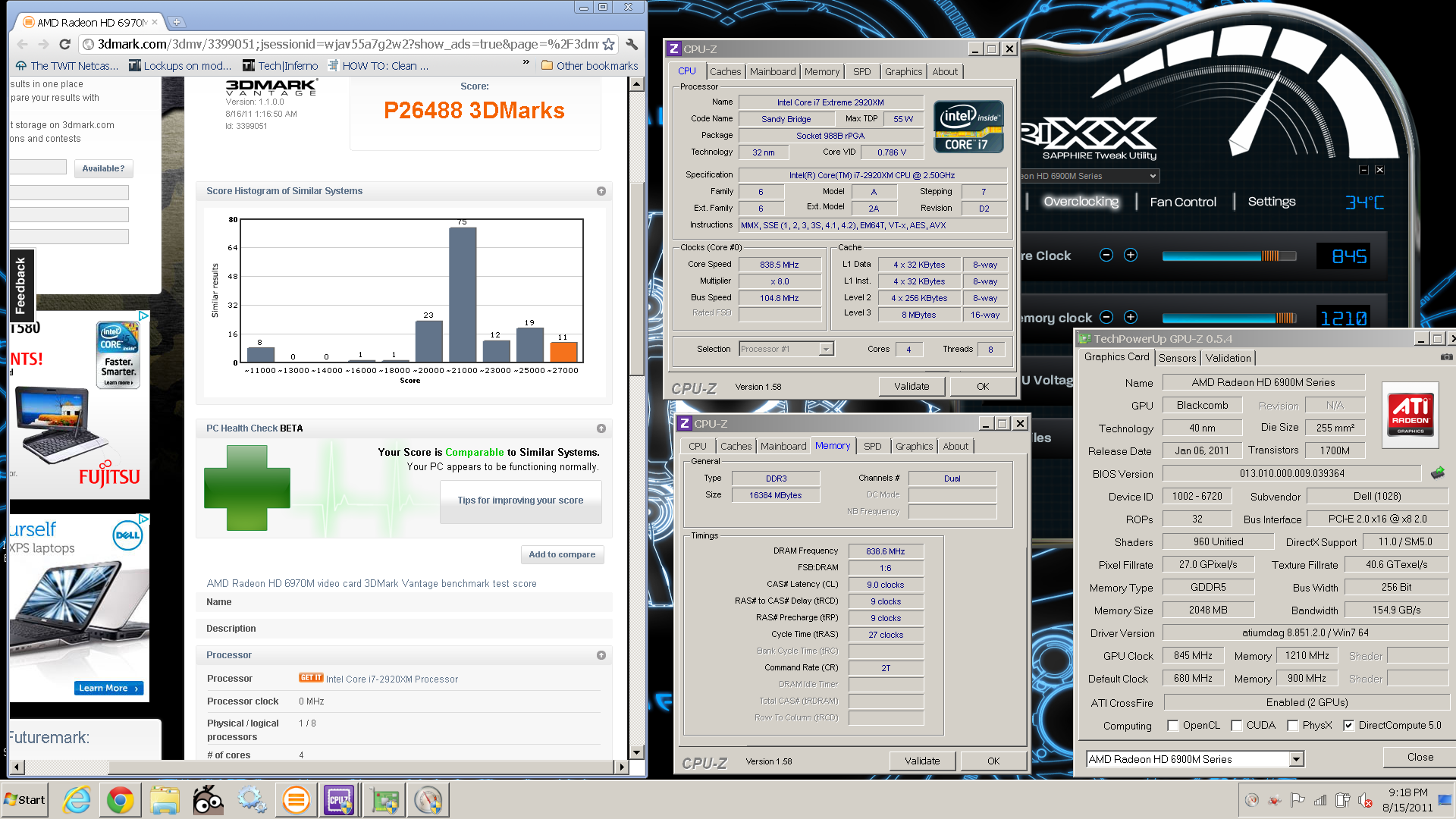Expand bookmarks overflow chevron
Viewport: 1456px width, 819px height.
pyautogui.click(x=526, y=62)
